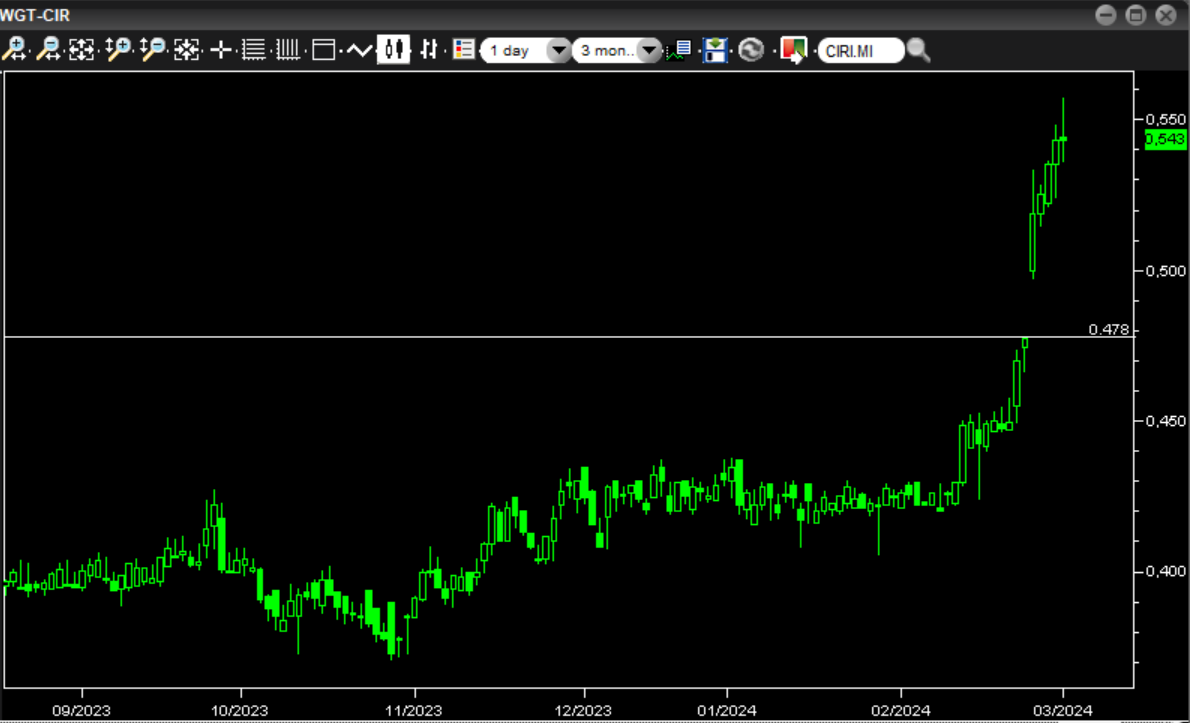Toggle vertical grid lines
The image size is (1190, 723).
point(288,49)
